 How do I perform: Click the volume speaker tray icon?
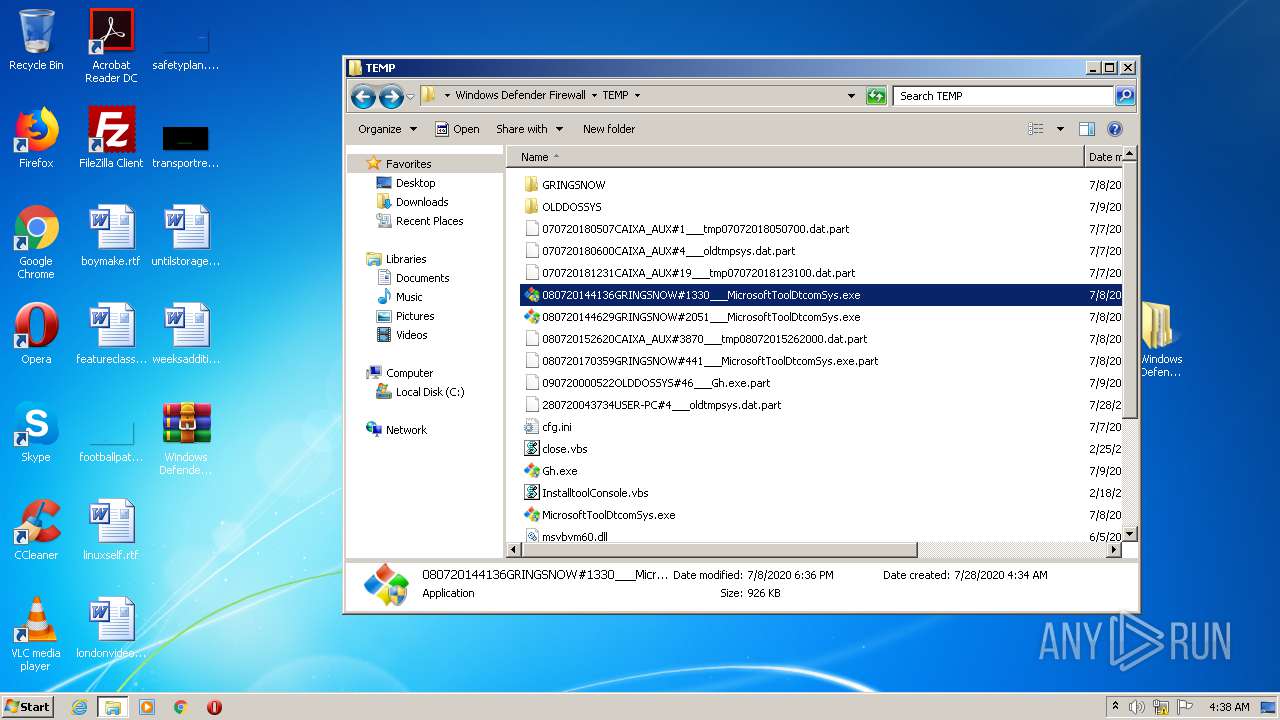coord(1137,707)
